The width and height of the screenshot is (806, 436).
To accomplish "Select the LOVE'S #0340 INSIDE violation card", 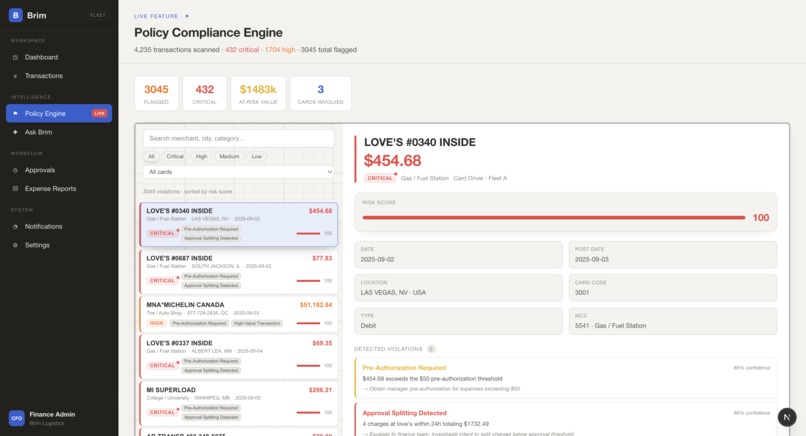I will point(239,225).
